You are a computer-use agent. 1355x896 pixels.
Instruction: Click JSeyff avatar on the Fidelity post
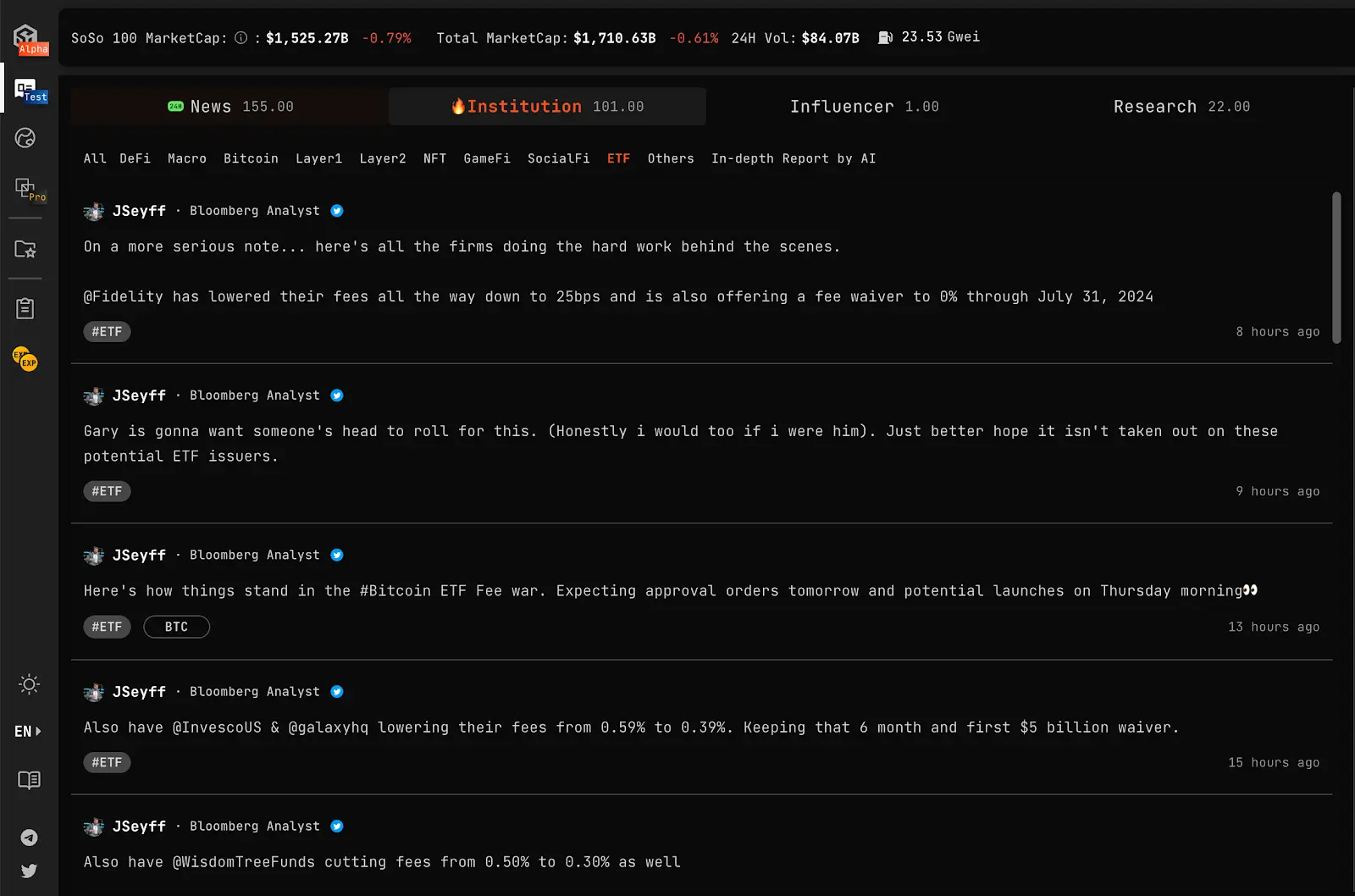[x=93, y=211]
